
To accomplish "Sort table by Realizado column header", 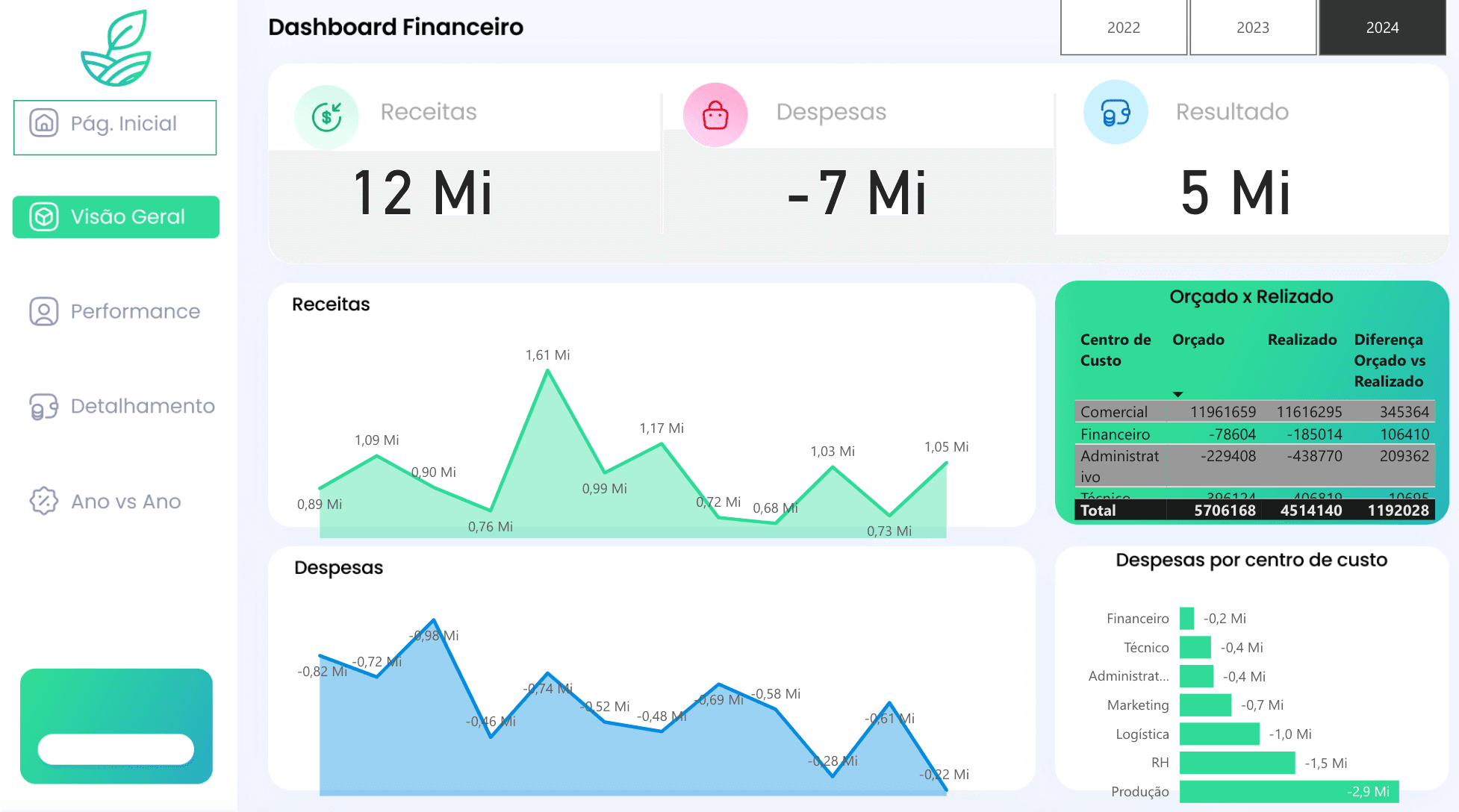I will click(x=1301, y=340).
